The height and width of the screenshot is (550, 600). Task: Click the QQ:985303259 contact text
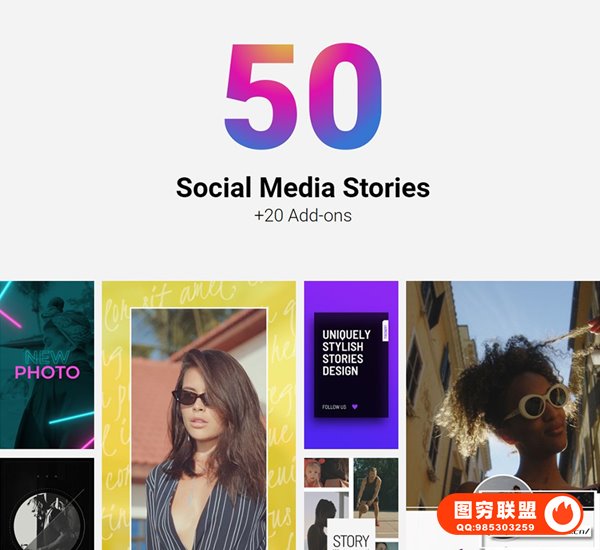(x=495, y=527)
